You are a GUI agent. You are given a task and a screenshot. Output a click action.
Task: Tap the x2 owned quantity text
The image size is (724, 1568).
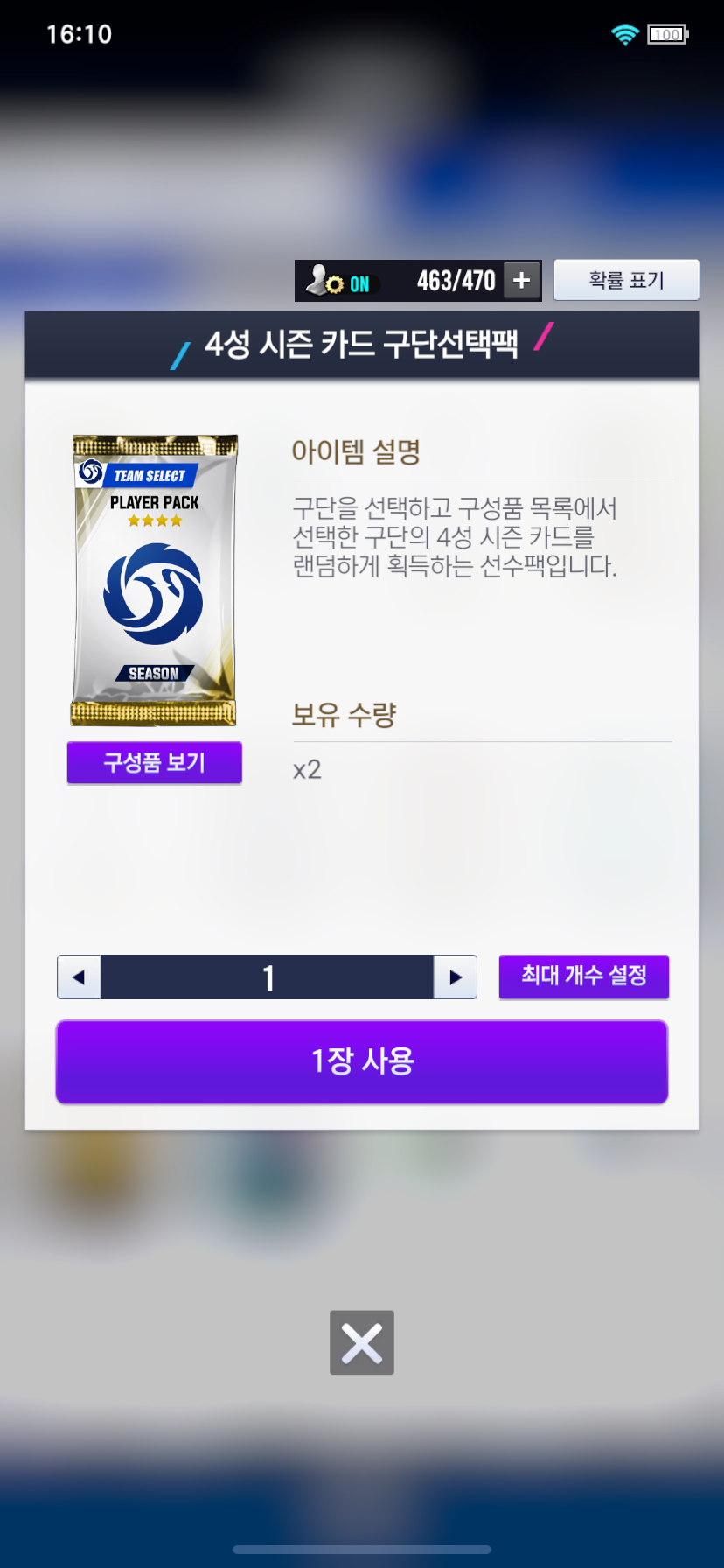point(307,770)
